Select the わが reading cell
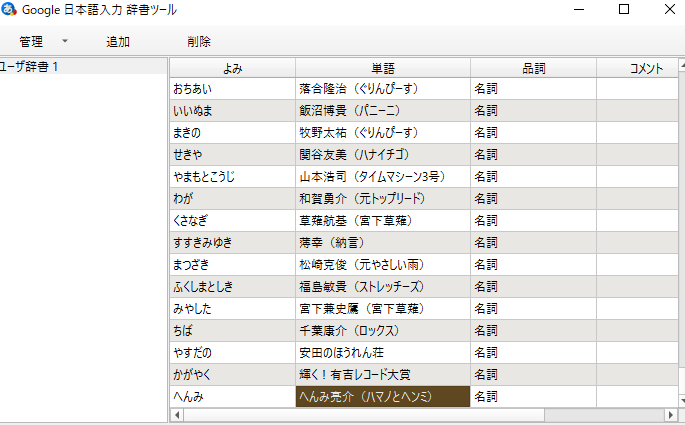 click(232, 199)
